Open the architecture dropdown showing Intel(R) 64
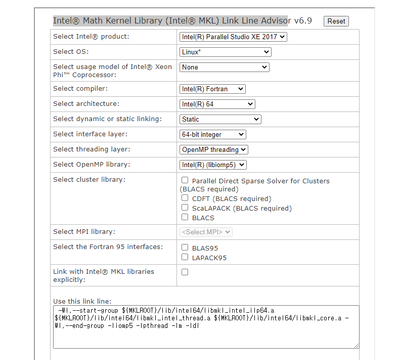399x360 pixels. tap(217, 104)
